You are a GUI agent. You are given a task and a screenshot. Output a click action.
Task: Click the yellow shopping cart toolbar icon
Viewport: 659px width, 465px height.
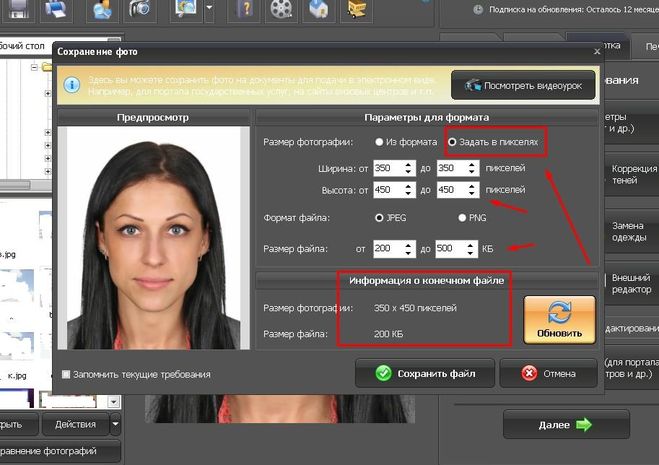[351, 10]
